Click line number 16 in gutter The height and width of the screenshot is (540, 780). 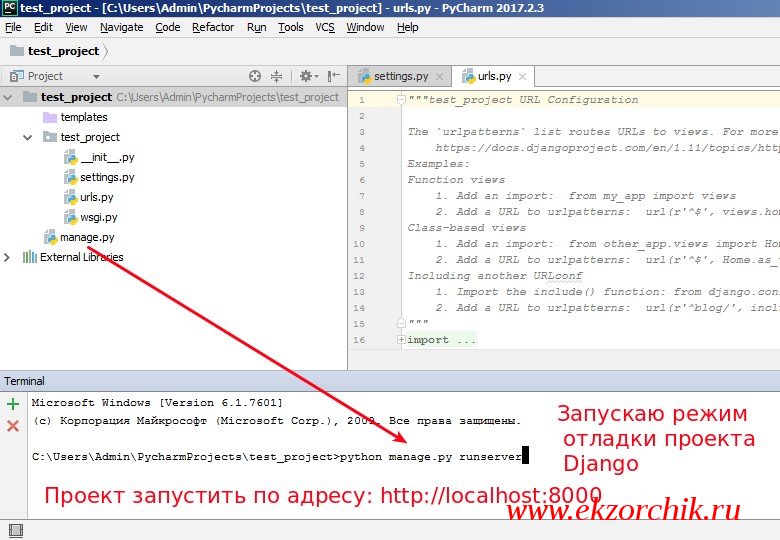coord(359,340)
